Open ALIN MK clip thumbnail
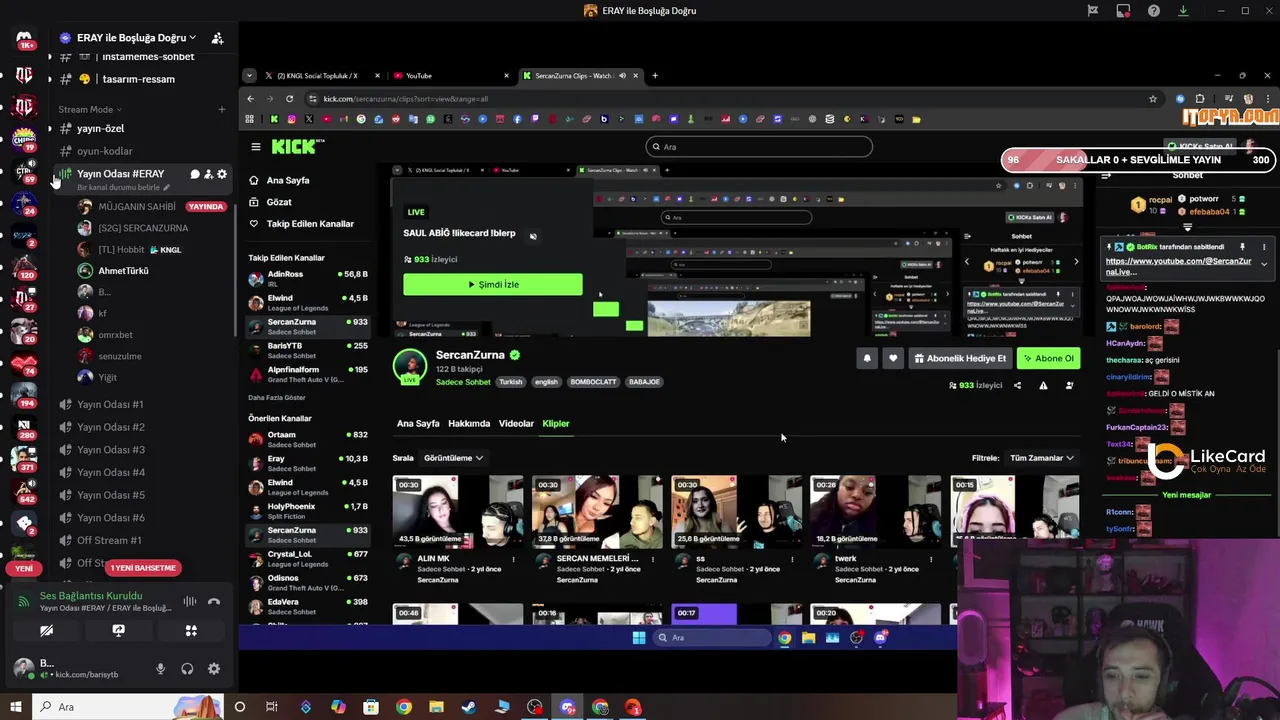Viewport: 1280px width, 720px height. click(x=458, y=512)
